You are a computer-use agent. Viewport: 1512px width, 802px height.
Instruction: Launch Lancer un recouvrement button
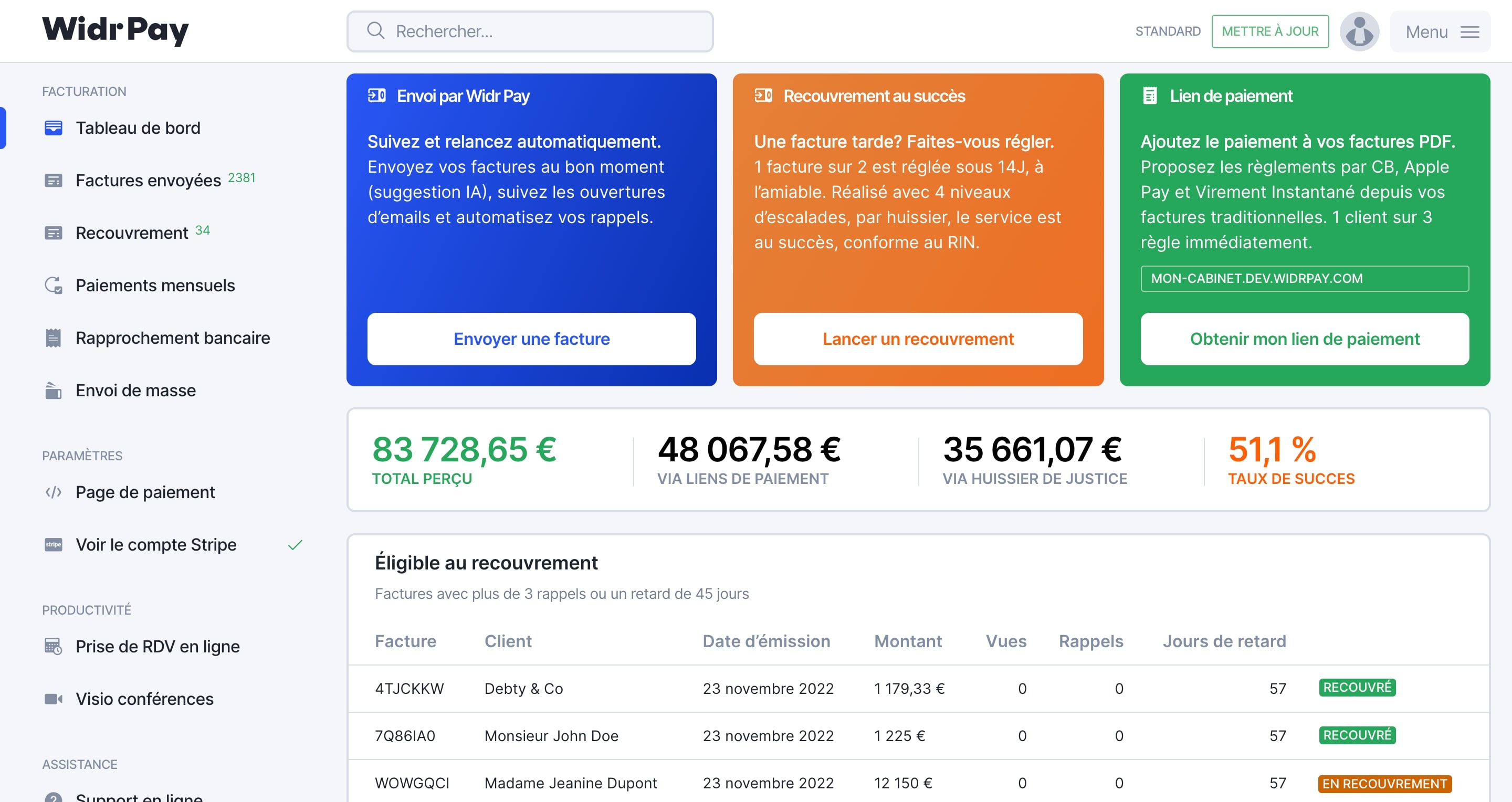click(918, 339)
